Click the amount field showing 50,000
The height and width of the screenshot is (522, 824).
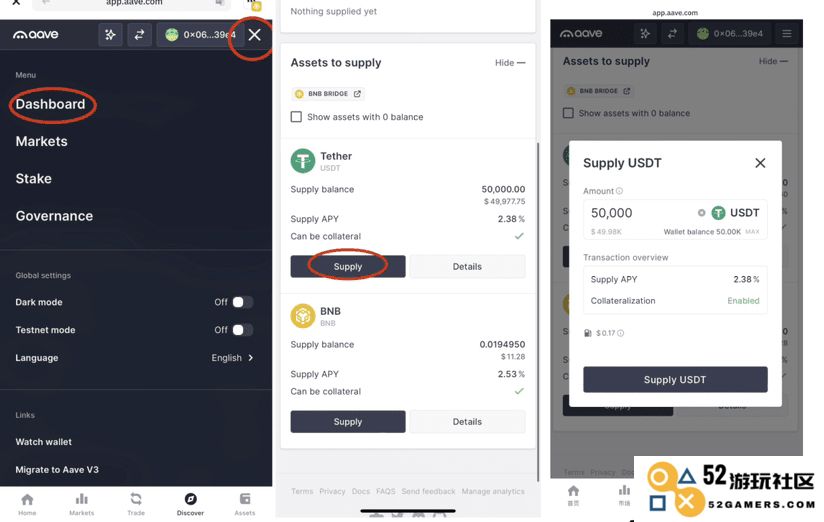click(x=675, y=219)
